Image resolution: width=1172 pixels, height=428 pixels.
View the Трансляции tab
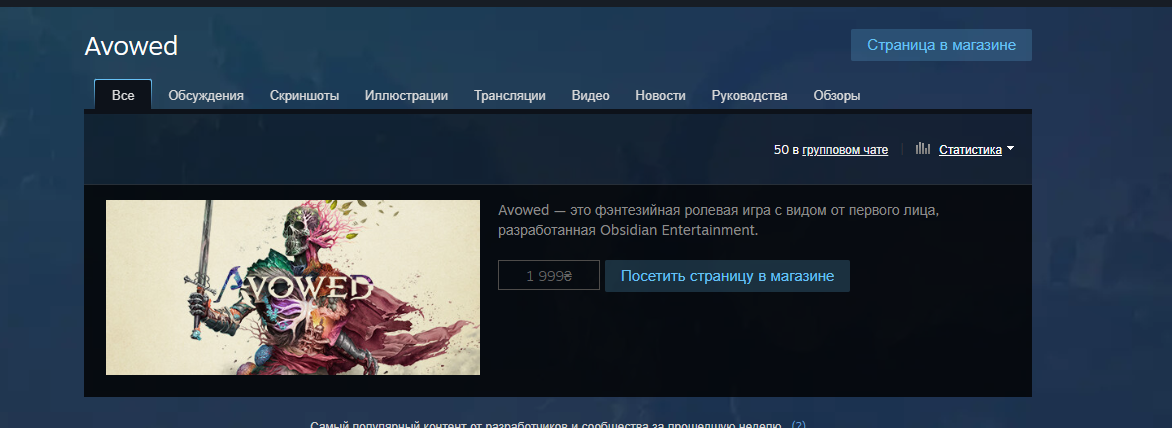pyautogui.click(x=510, y=96)
